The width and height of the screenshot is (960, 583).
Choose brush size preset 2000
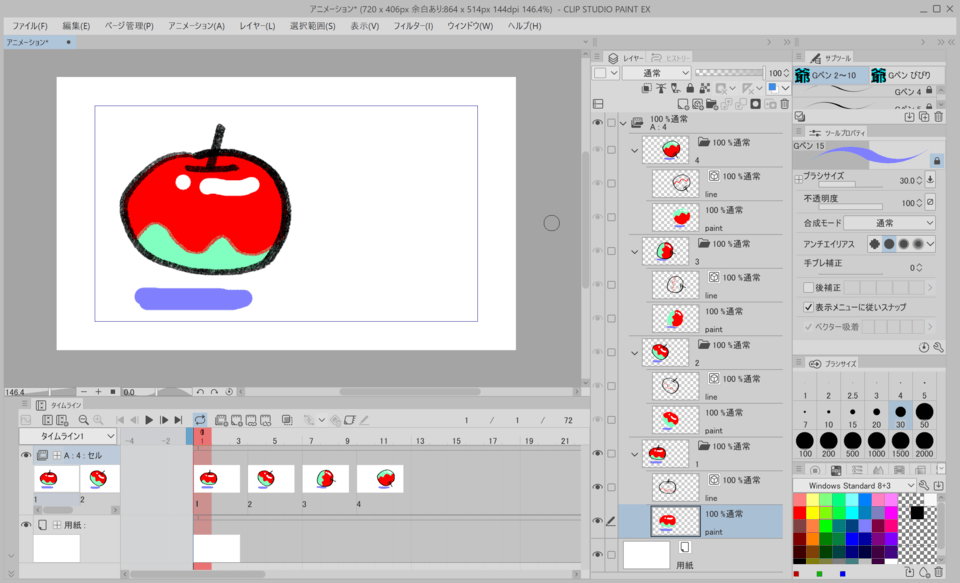(x=924, y=445)
